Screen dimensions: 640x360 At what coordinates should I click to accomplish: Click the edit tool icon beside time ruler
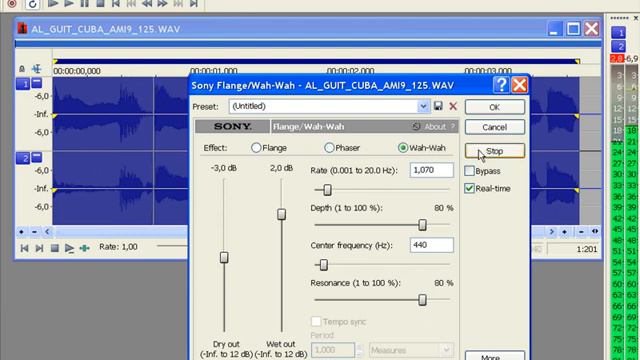pyautogui.click(x=37, y=69)
